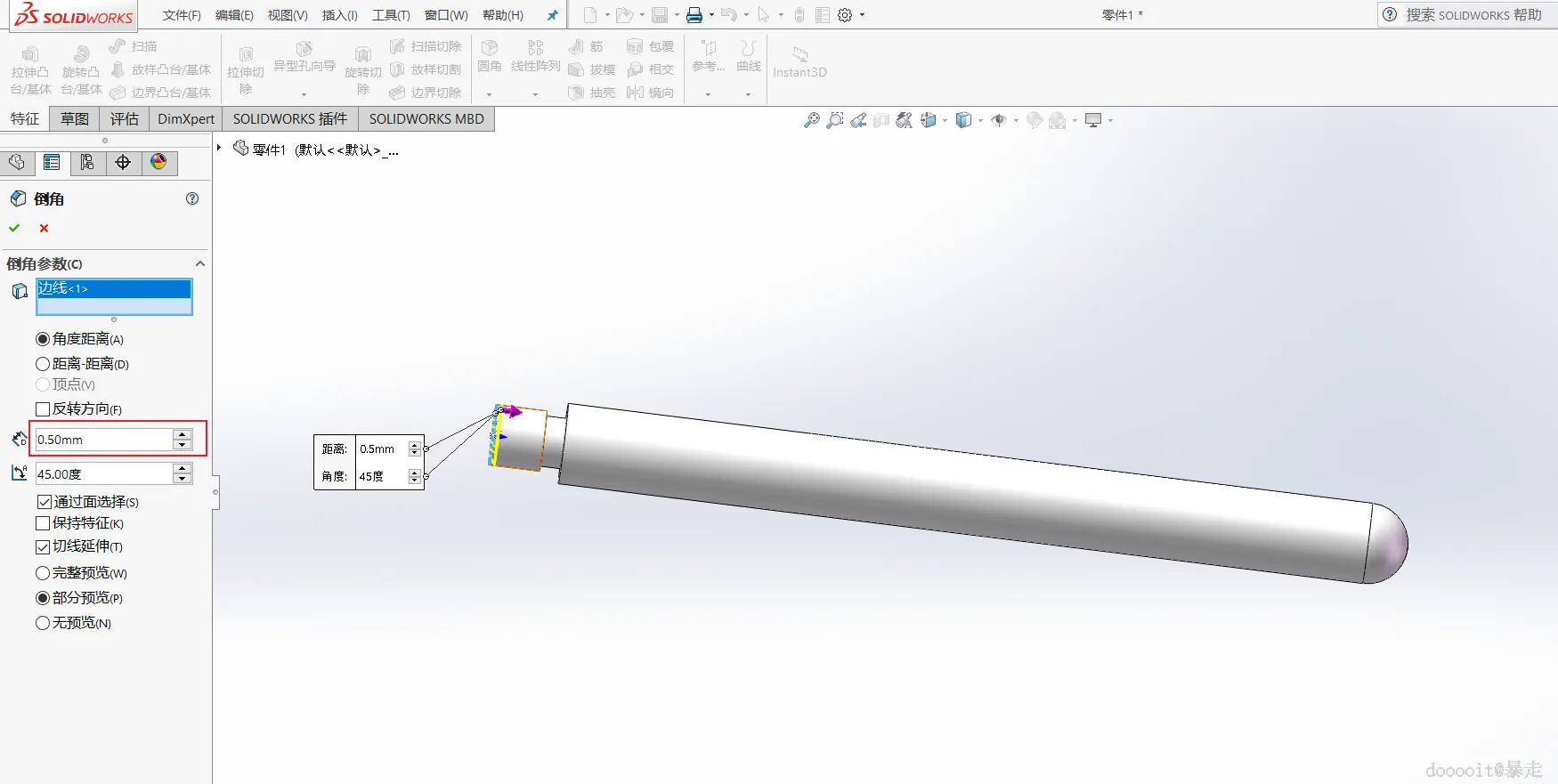The width and height of the screenshot is (1558, 784).
Task: Toggle the 保持特征 checkbox
Action: (x=43, y=523)
